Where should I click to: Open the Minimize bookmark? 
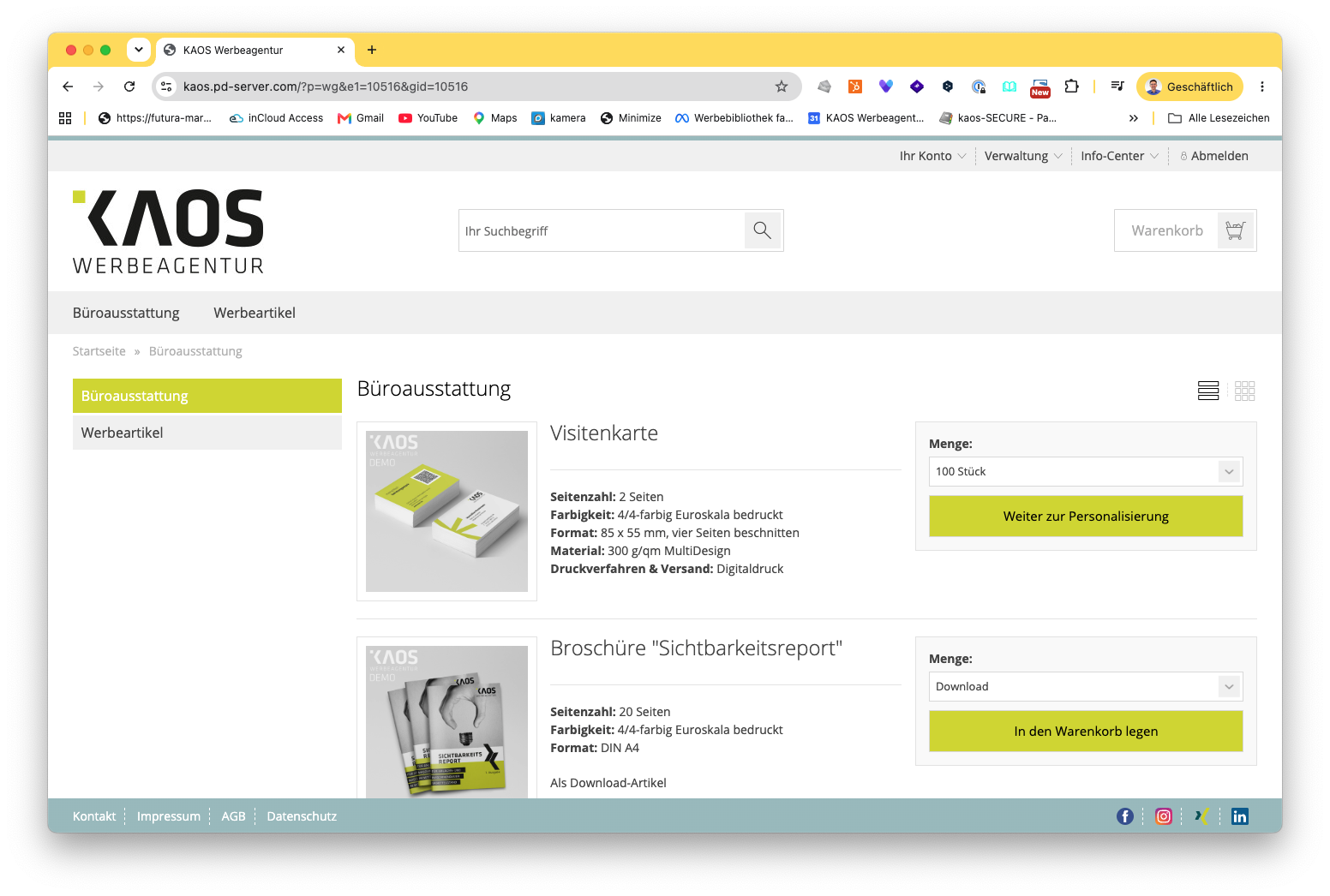[631, 118]
